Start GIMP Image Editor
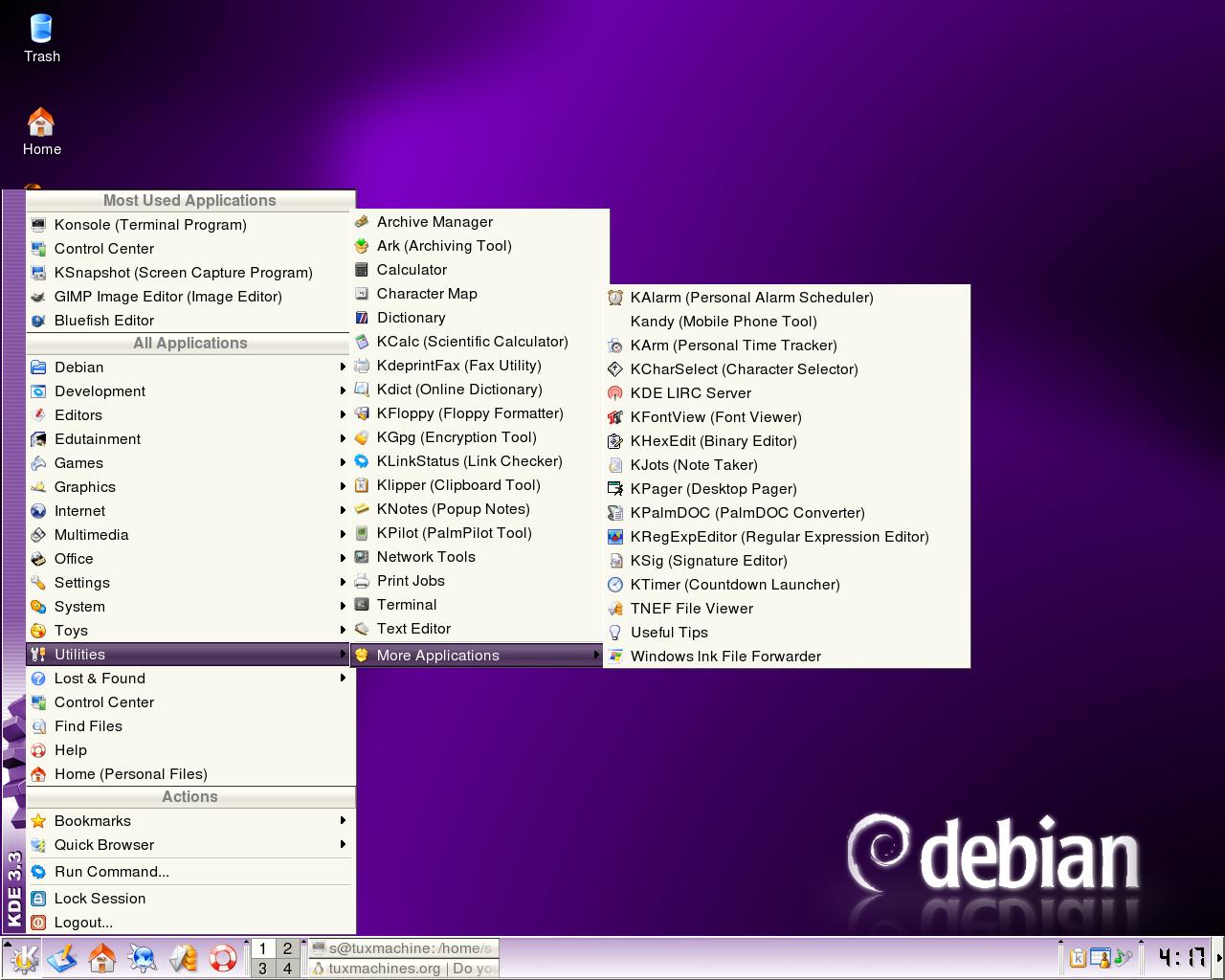This screenshot has width=1225, height=980. click(189, 297)
